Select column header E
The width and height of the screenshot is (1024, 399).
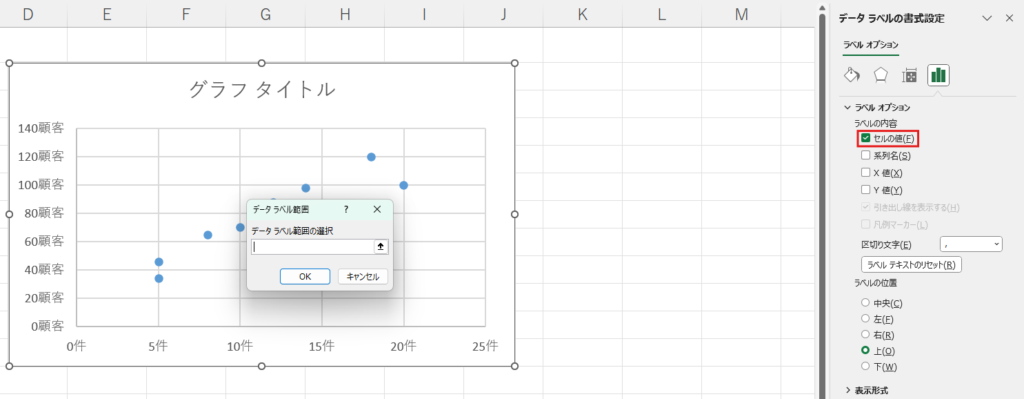pyautogui.click(x=106, y=14)
